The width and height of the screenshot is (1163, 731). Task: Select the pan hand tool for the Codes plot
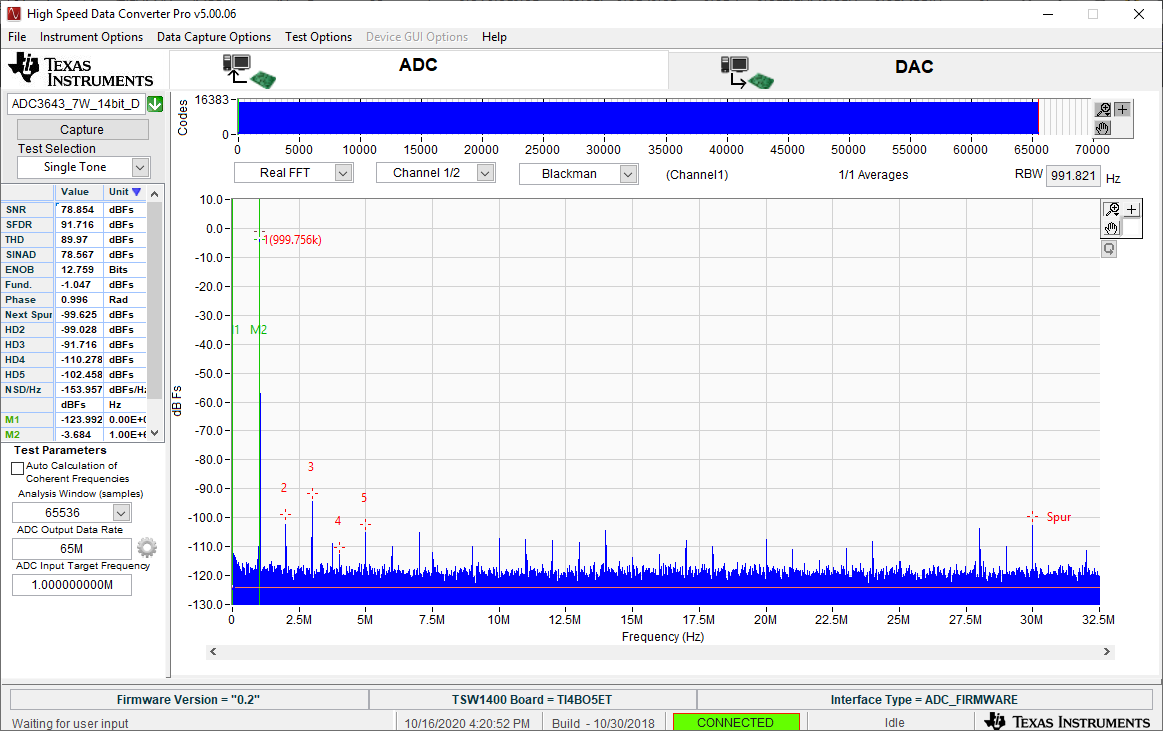click(x=1104, y=128)
